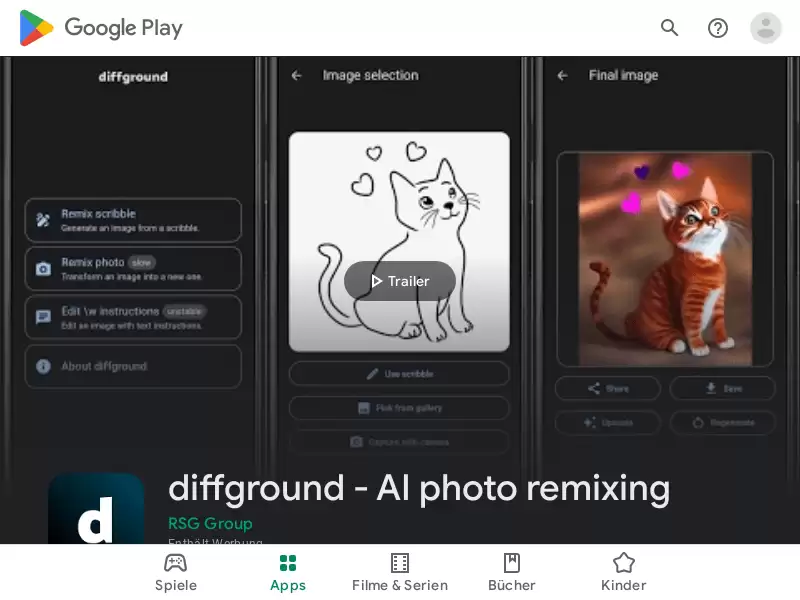Switch to Apps tab
800x600 pixels.
(288, 572)
